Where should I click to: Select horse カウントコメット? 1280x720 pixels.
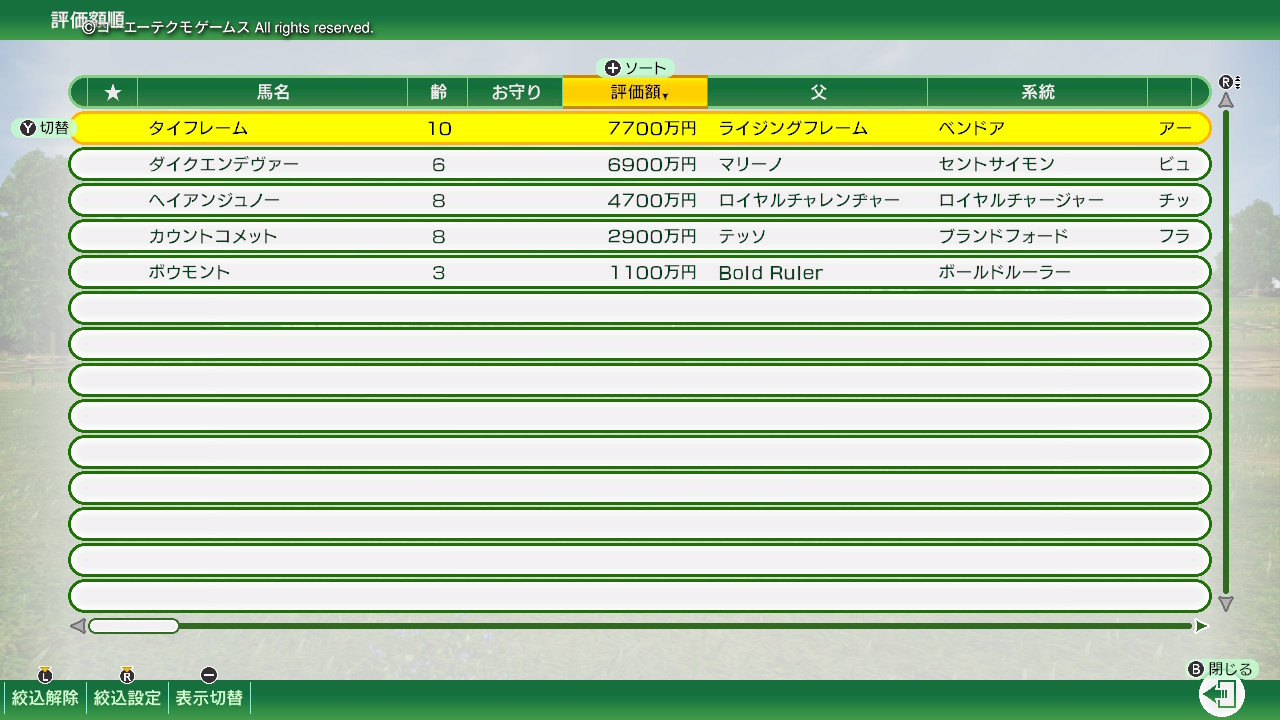(213, 236)
